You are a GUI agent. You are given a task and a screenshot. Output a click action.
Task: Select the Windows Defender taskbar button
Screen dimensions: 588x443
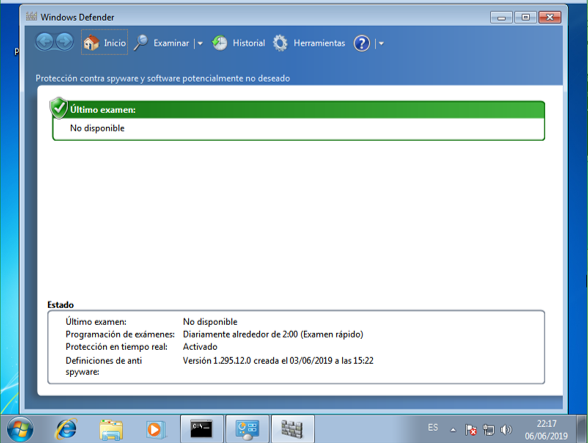point(292,429)
